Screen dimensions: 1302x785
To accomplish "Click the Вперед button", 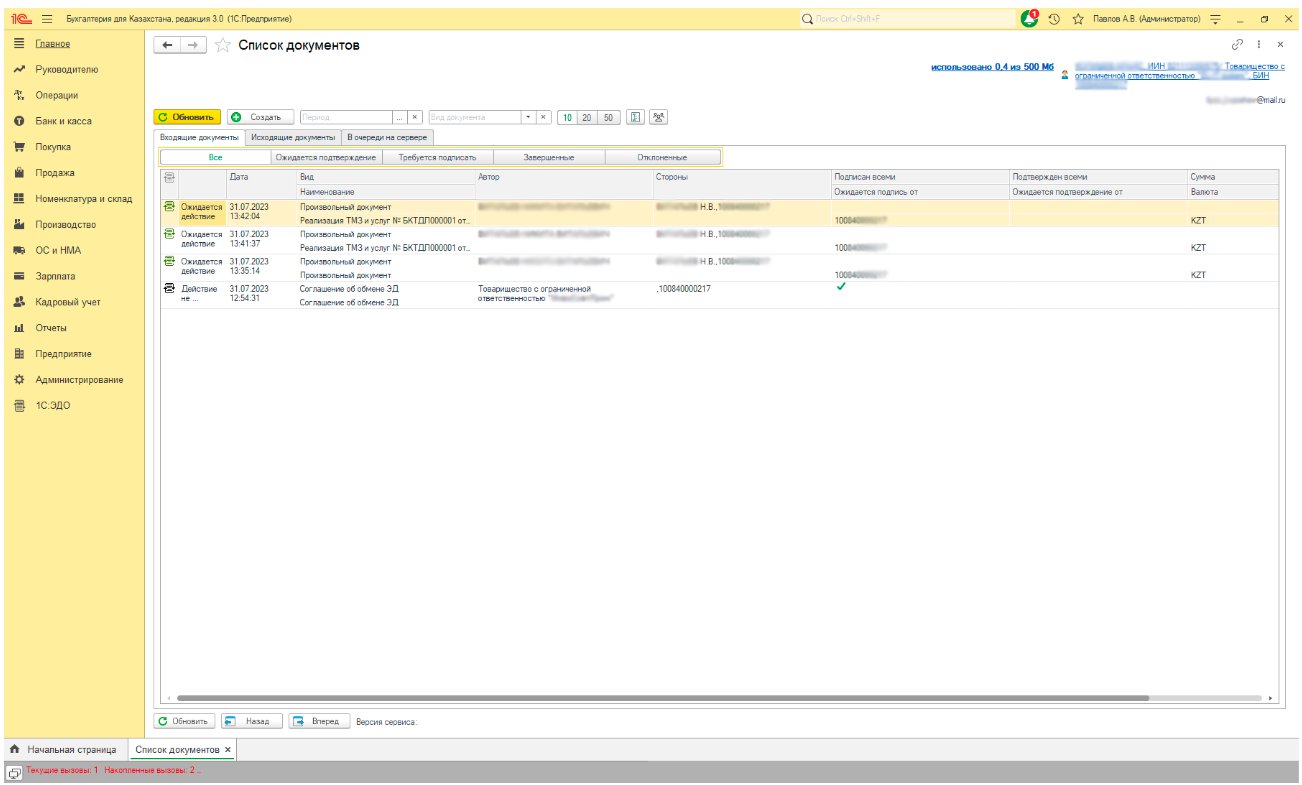I will pos(319,720).
